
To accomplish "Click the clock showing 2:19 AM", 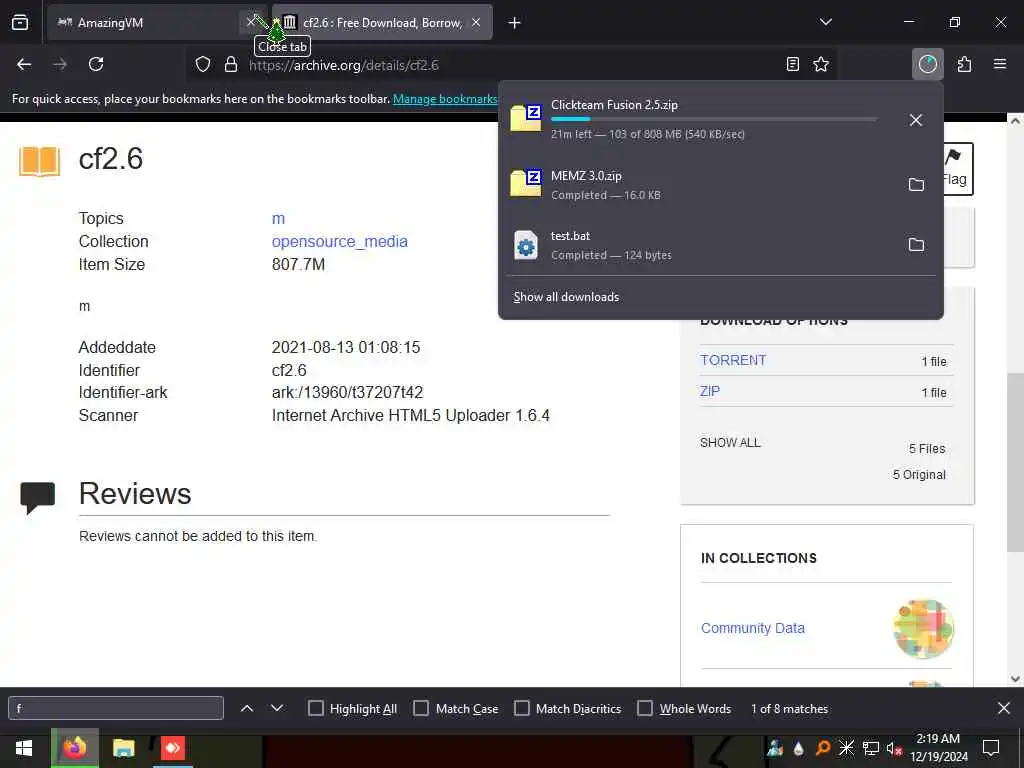I will 938,739.
